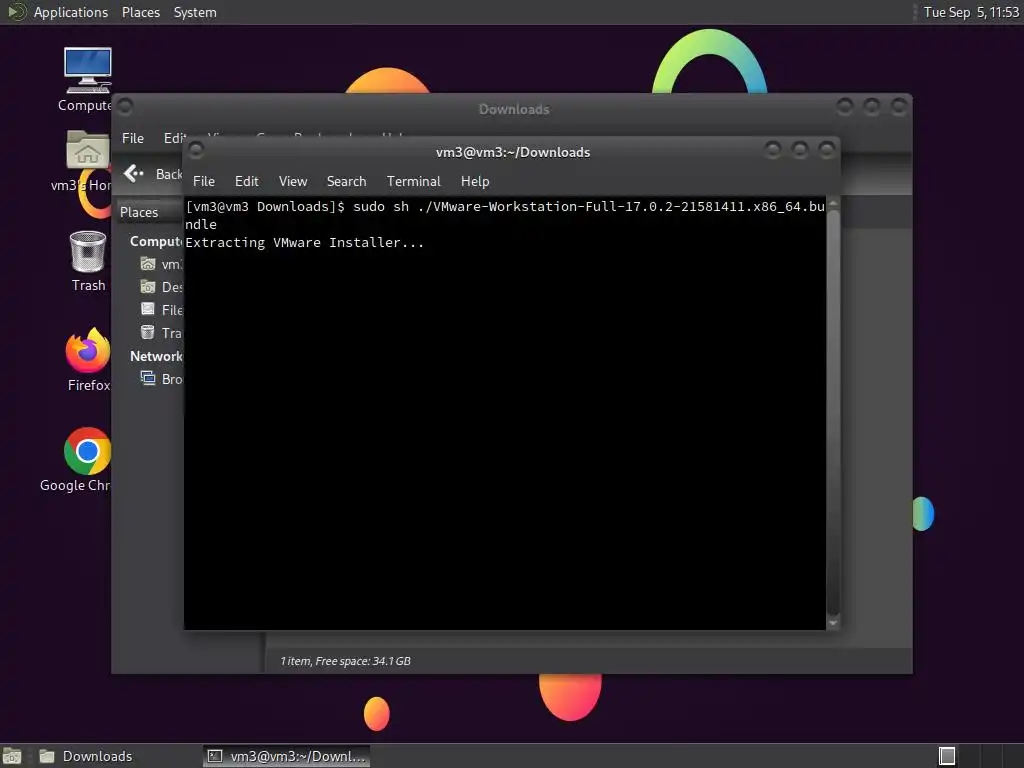Open the Terminal menu in terminal window
1024x768 pixels.
[x=413, y=182]
